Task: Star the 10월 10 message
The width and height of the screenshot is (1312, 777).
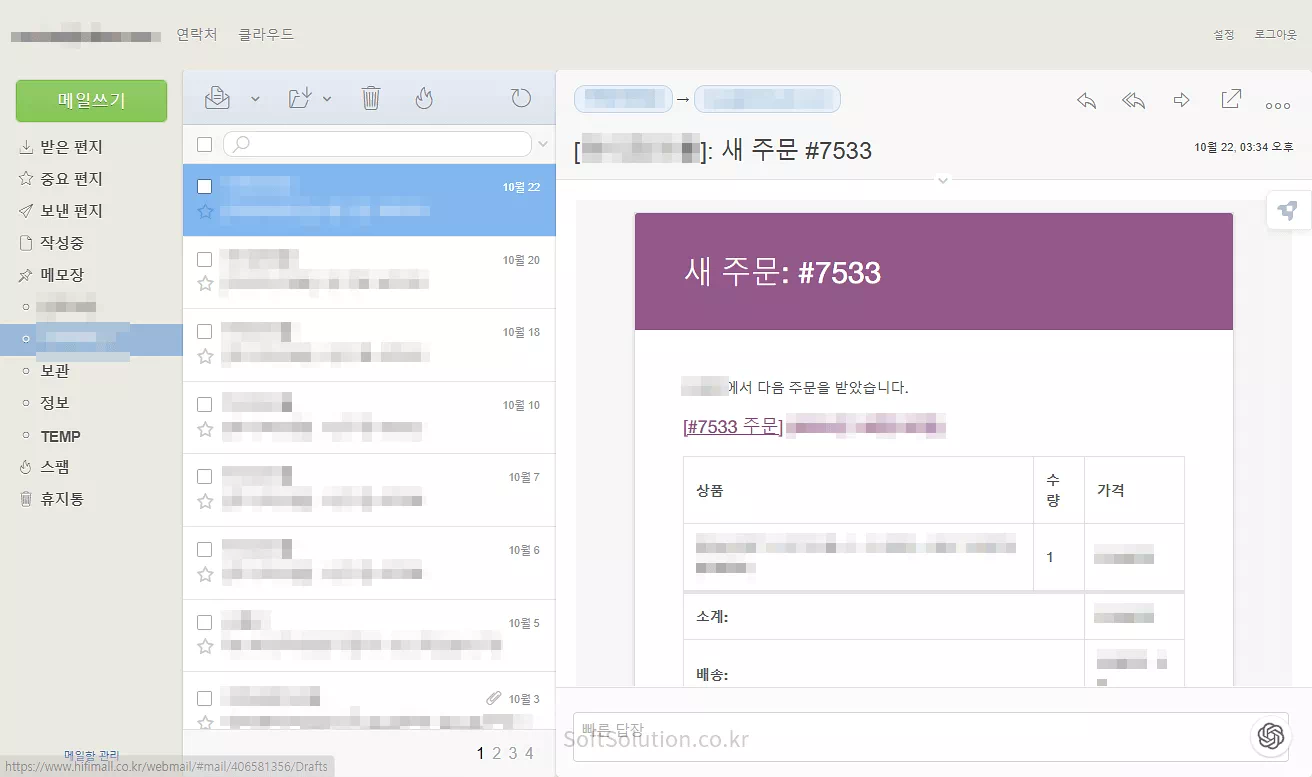Action: click(x=205, y=429)
